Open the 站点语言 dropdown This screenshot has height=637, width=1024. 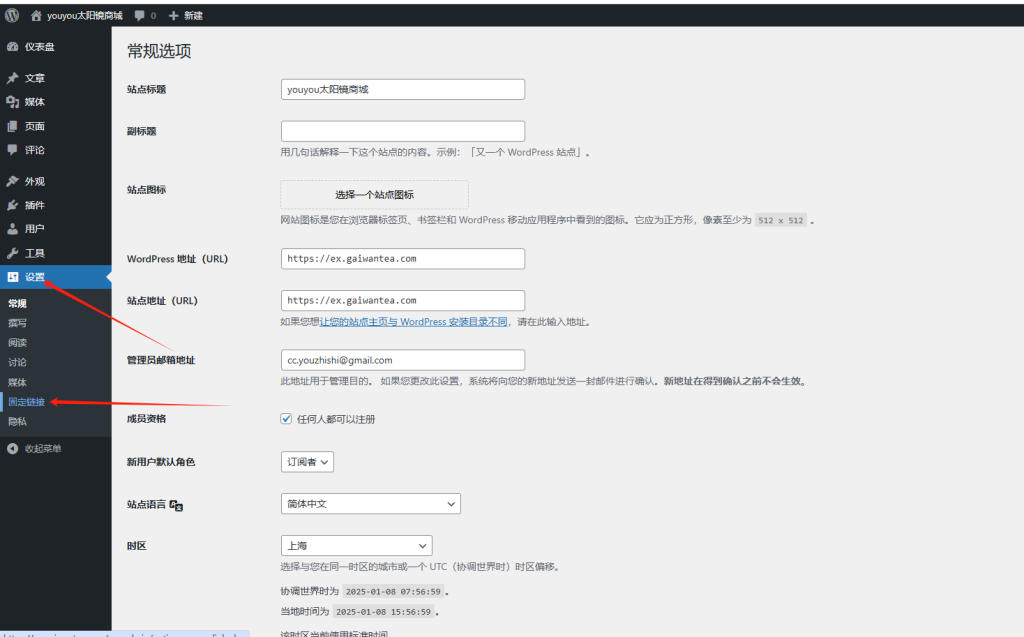pyautogui.click(x=370, y=503)
